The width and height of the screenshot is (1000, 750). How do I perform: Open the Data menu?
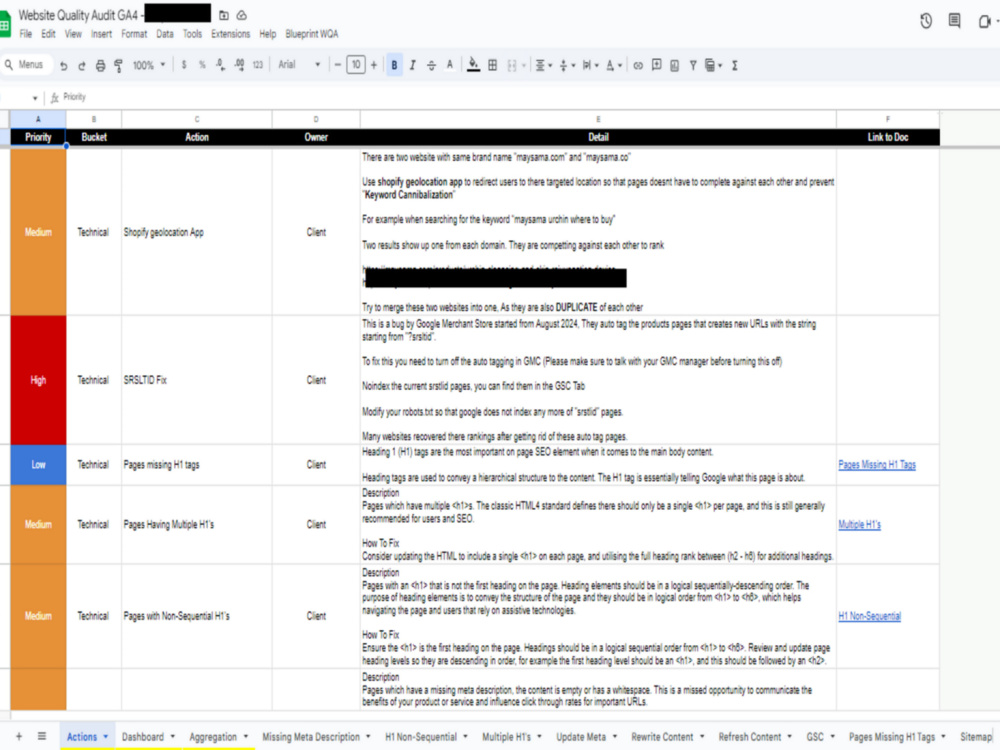pos(165,34)
